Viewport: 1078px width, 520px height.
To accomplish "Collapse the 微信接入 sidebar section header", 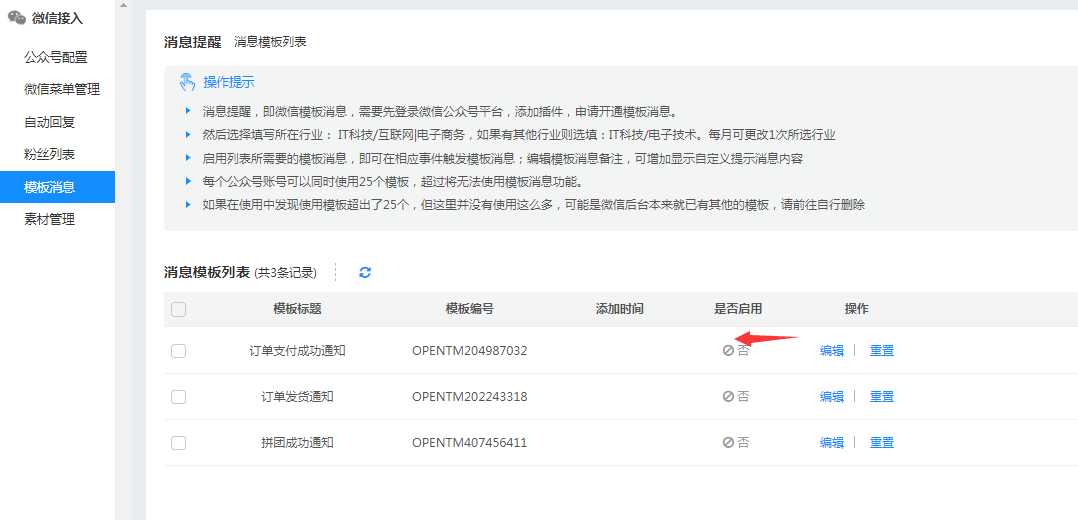I will pos(57,18).
